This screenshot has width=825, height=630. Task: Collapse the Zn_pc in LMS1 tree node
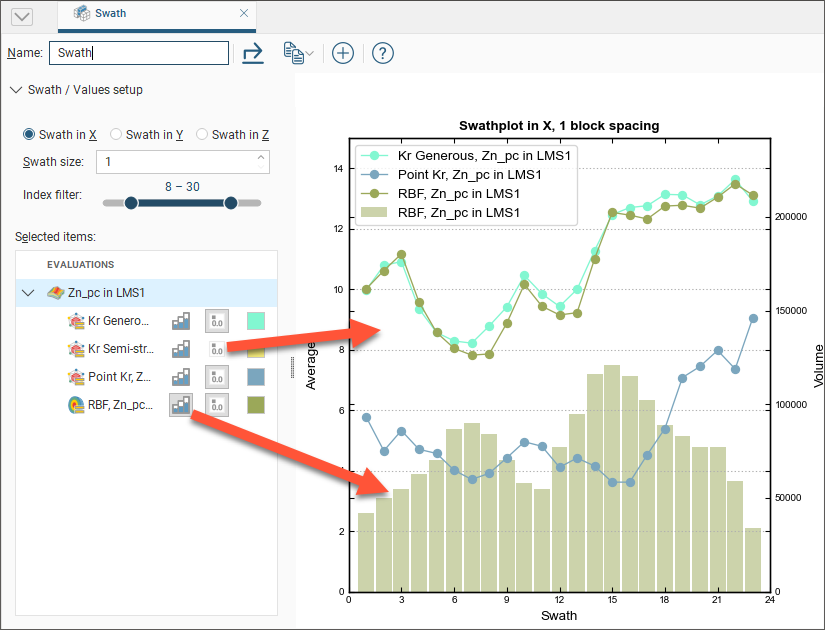pyautogui.click(x=27, y=293)
